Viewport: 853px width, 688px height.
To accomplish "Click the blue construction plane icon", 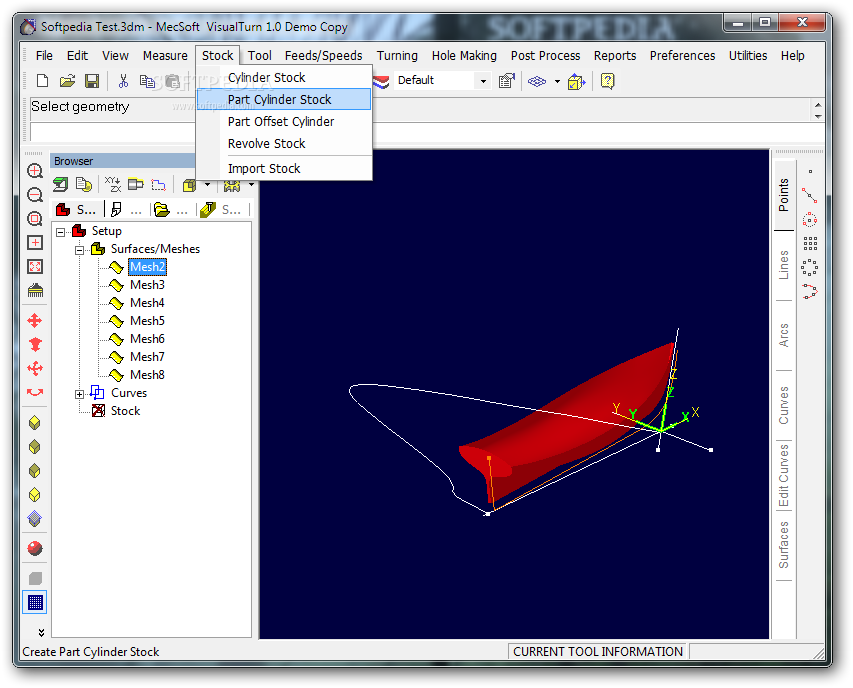I will point(537,81).
